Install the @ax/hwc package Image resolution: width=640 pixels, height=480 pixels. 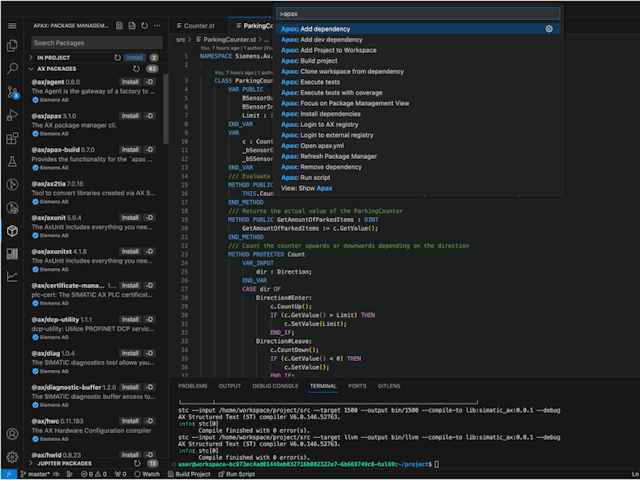tap(130, 421)
